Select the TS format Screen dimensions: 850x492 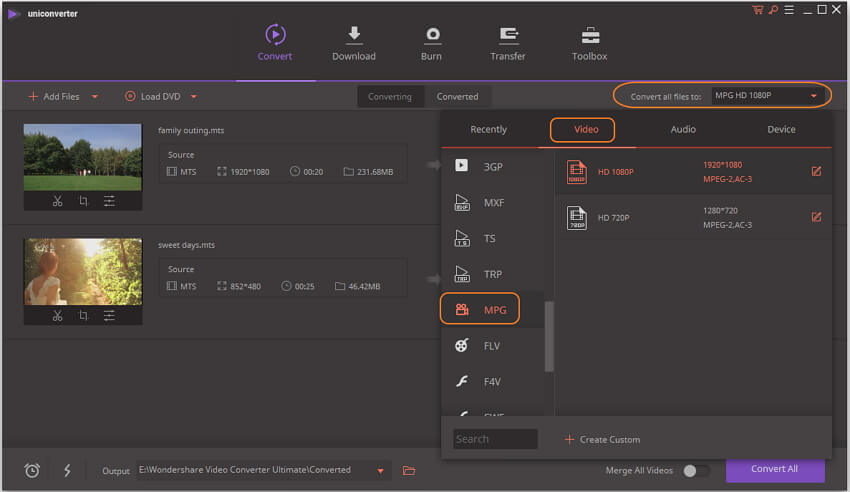[492, 238]
